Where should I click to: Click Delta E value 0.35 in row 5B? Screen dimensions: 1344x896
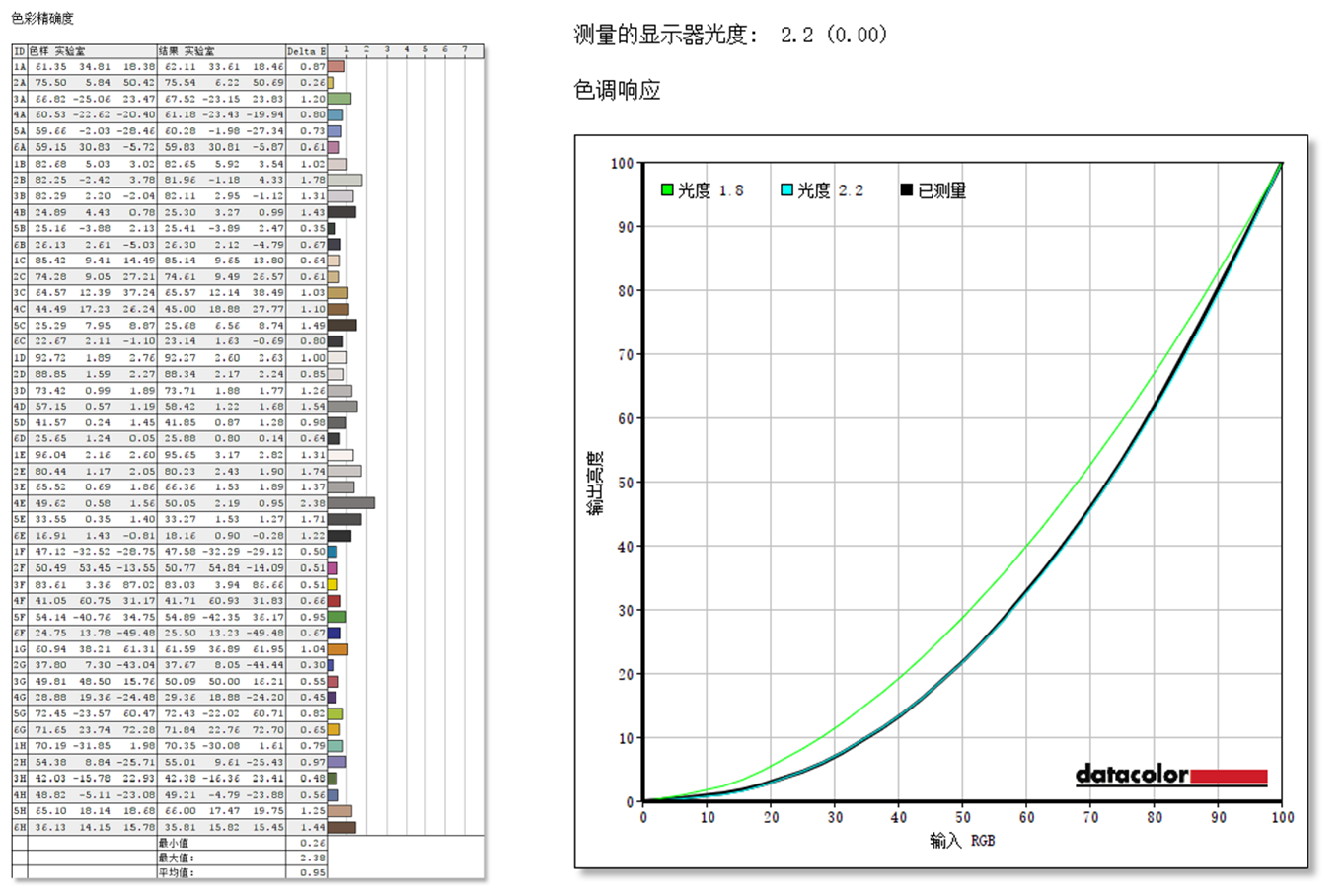pyautogui.click(x=313, y=228)
